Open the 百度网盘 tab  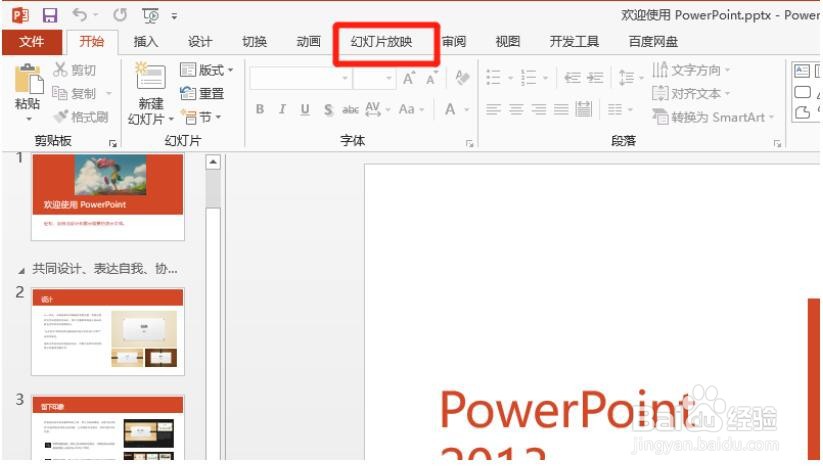tap(653, 41)
